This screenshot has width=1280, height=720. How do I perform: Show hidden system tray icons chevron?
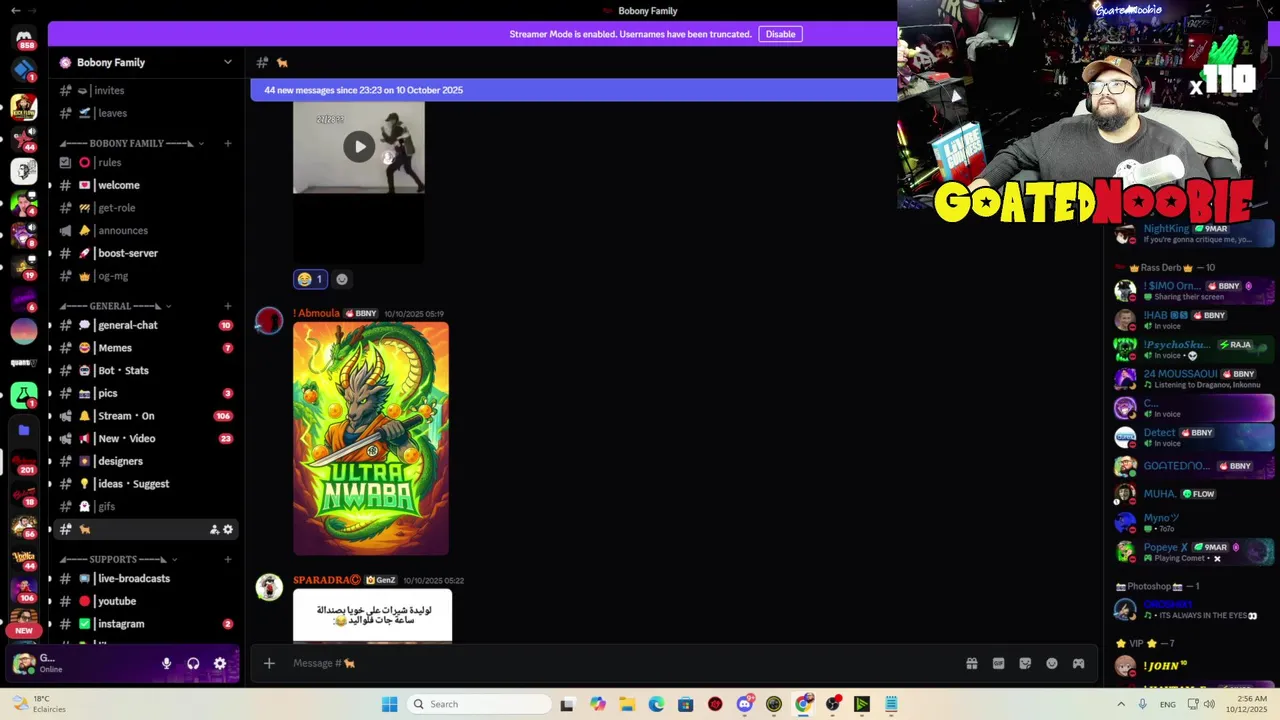[1121, 704]
